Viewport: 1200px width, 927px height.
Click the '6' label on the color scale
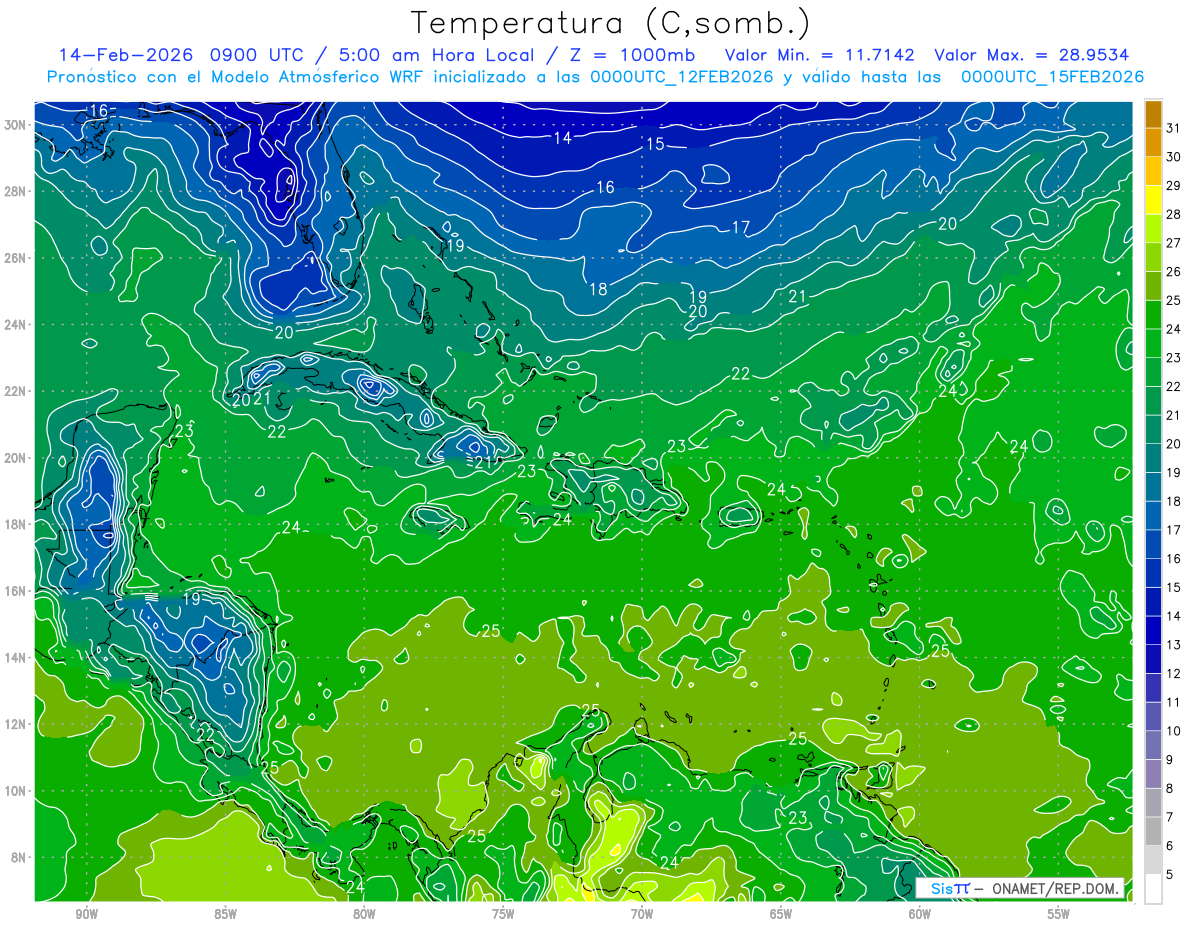point(1171,847)
